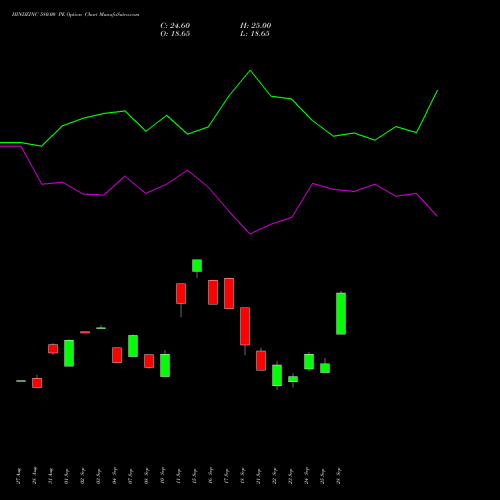Click the red candle for 08 Sep
This screenshot has width=500, height=500.
(149, 361)
